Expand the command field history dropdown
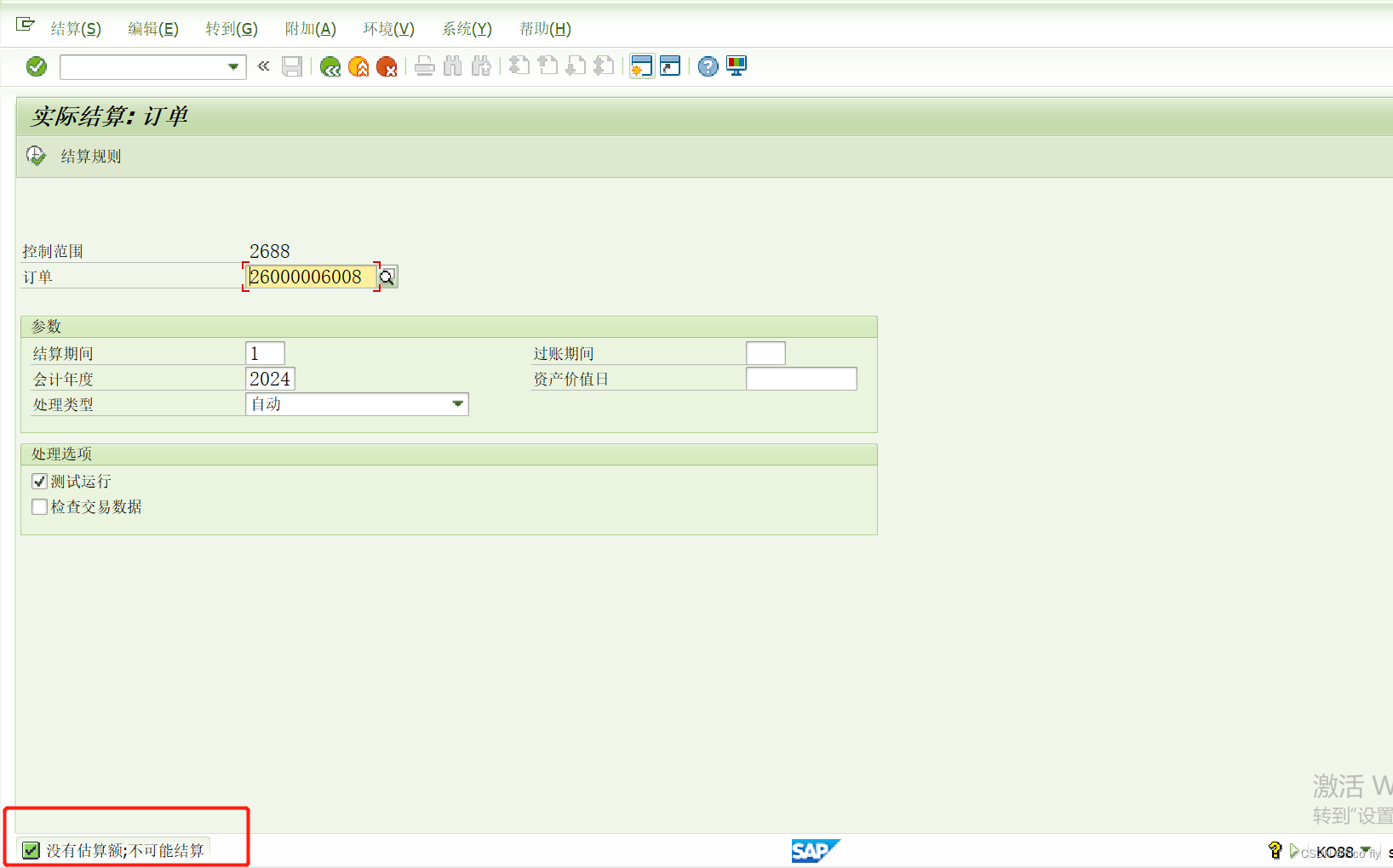 tap(232, 66)
